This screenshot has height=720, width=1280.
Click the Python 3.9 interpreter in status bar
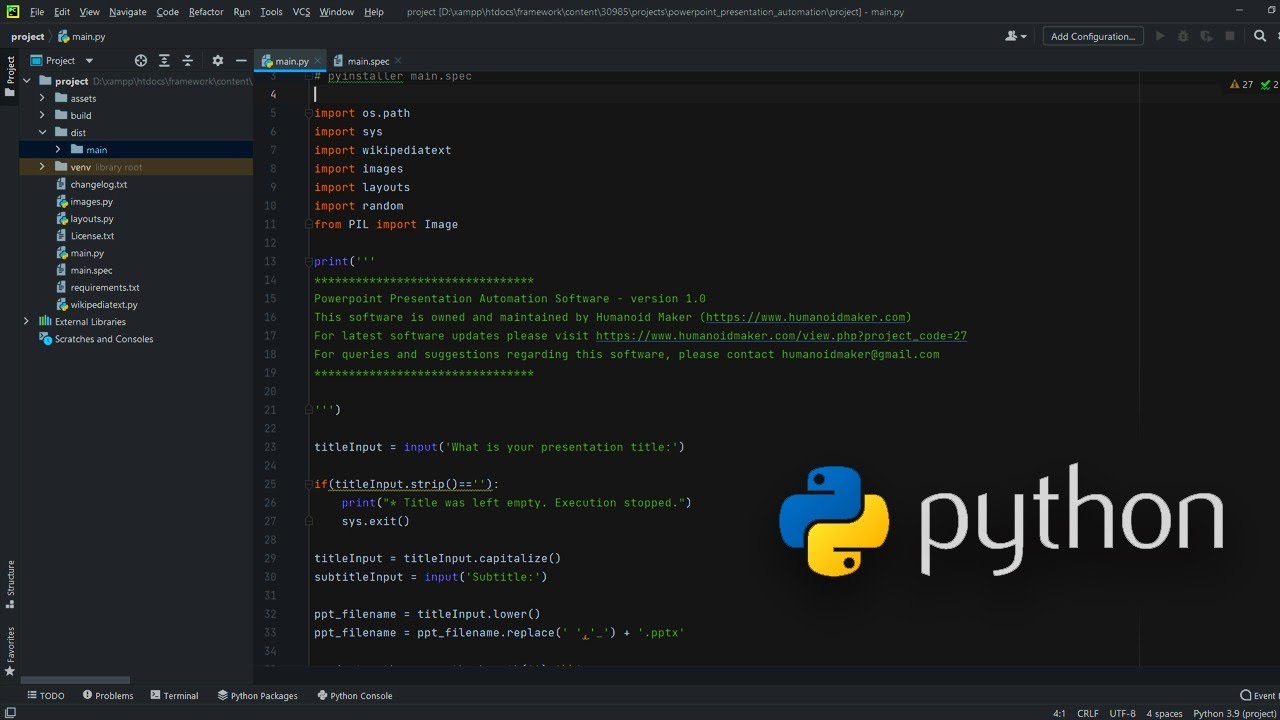coord(1236,713)
